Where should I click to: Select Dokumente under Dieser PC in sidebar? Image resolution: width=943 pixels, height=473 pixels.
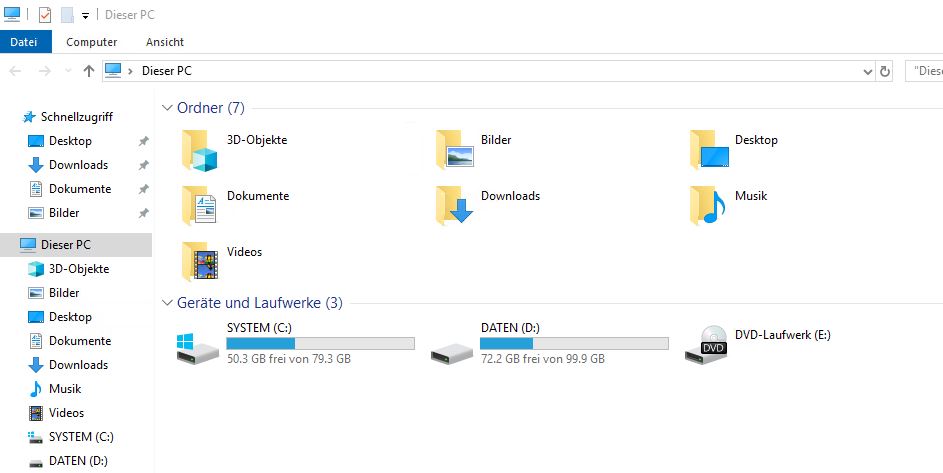click(x=80, y=341)
